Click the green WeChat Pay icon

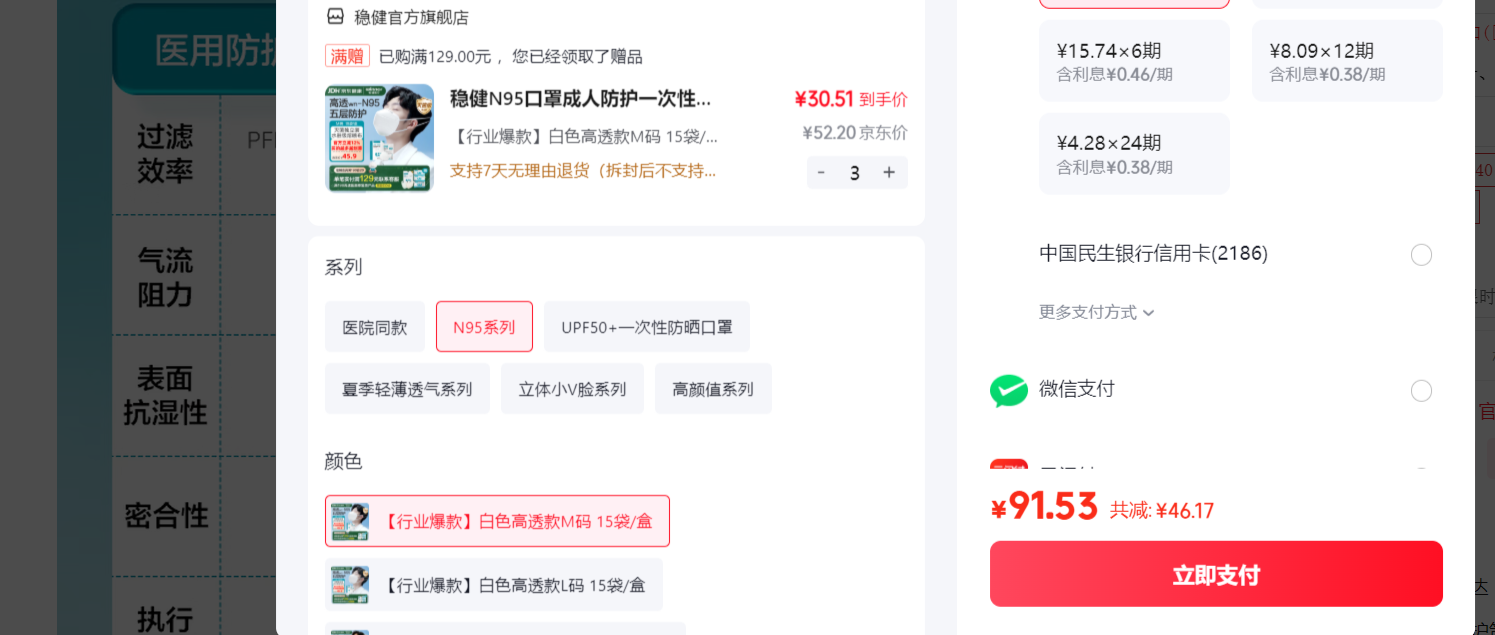pos(1008,390)
